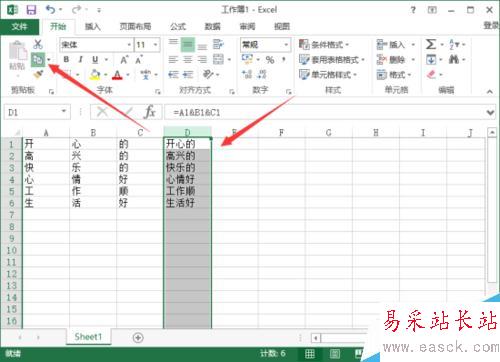Decrease indent icon

pos(173,74)
